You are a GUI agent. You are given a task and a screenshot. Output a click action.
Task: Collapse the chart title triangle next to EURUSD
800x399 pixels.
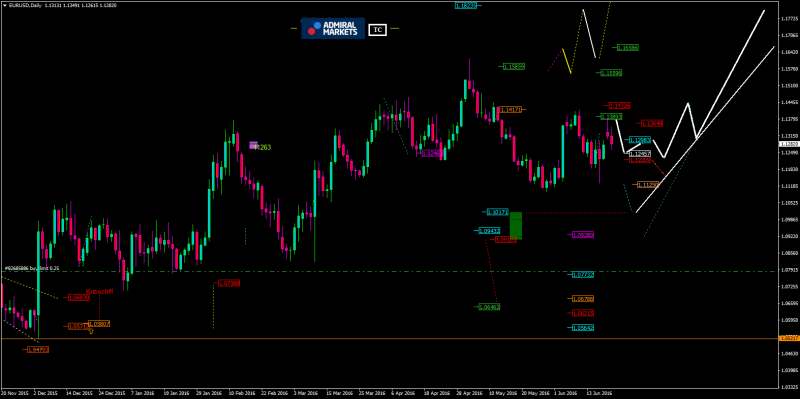tap(5, 4)
